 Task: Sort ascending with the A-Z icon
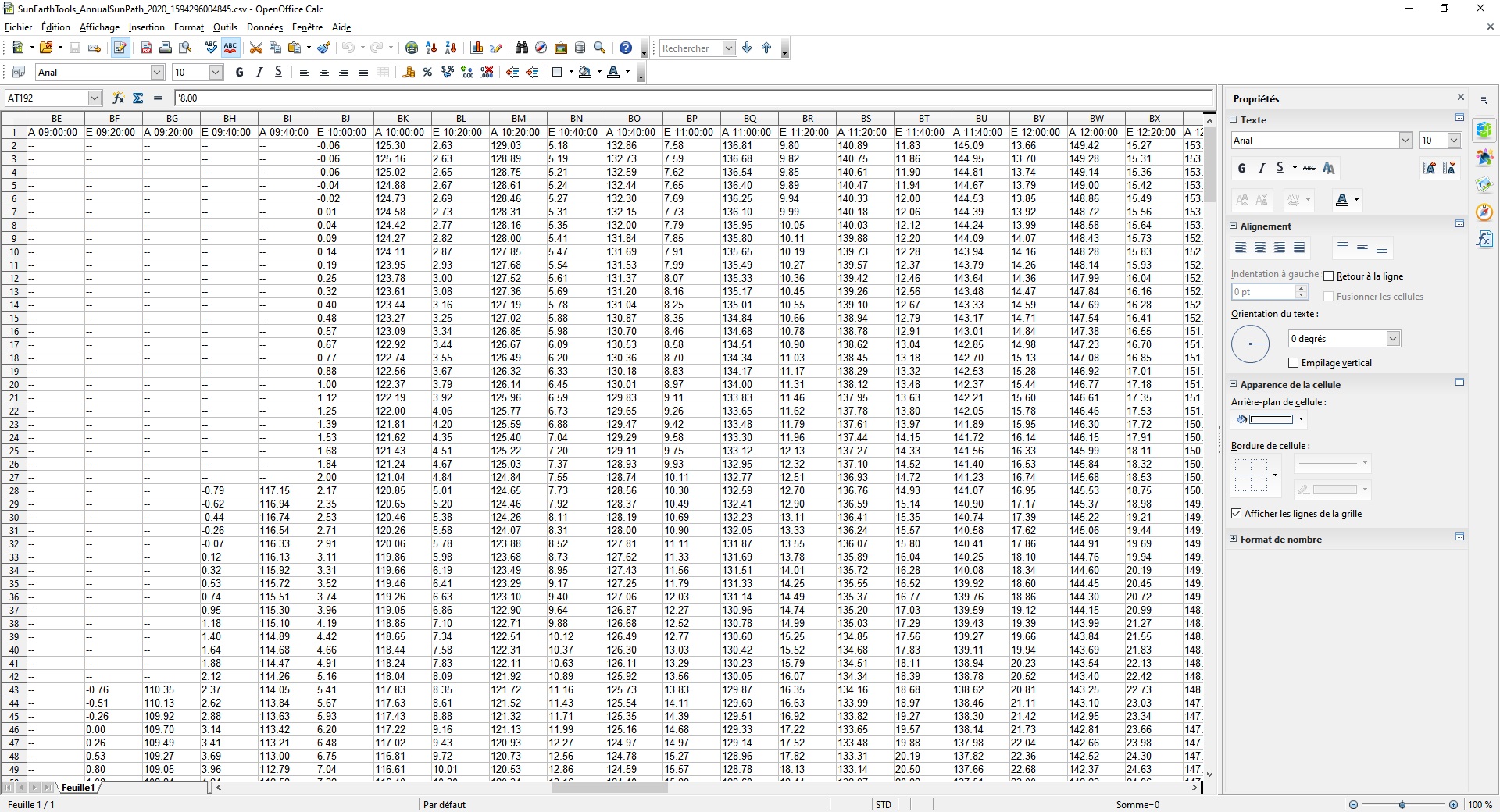coord(431,48)
